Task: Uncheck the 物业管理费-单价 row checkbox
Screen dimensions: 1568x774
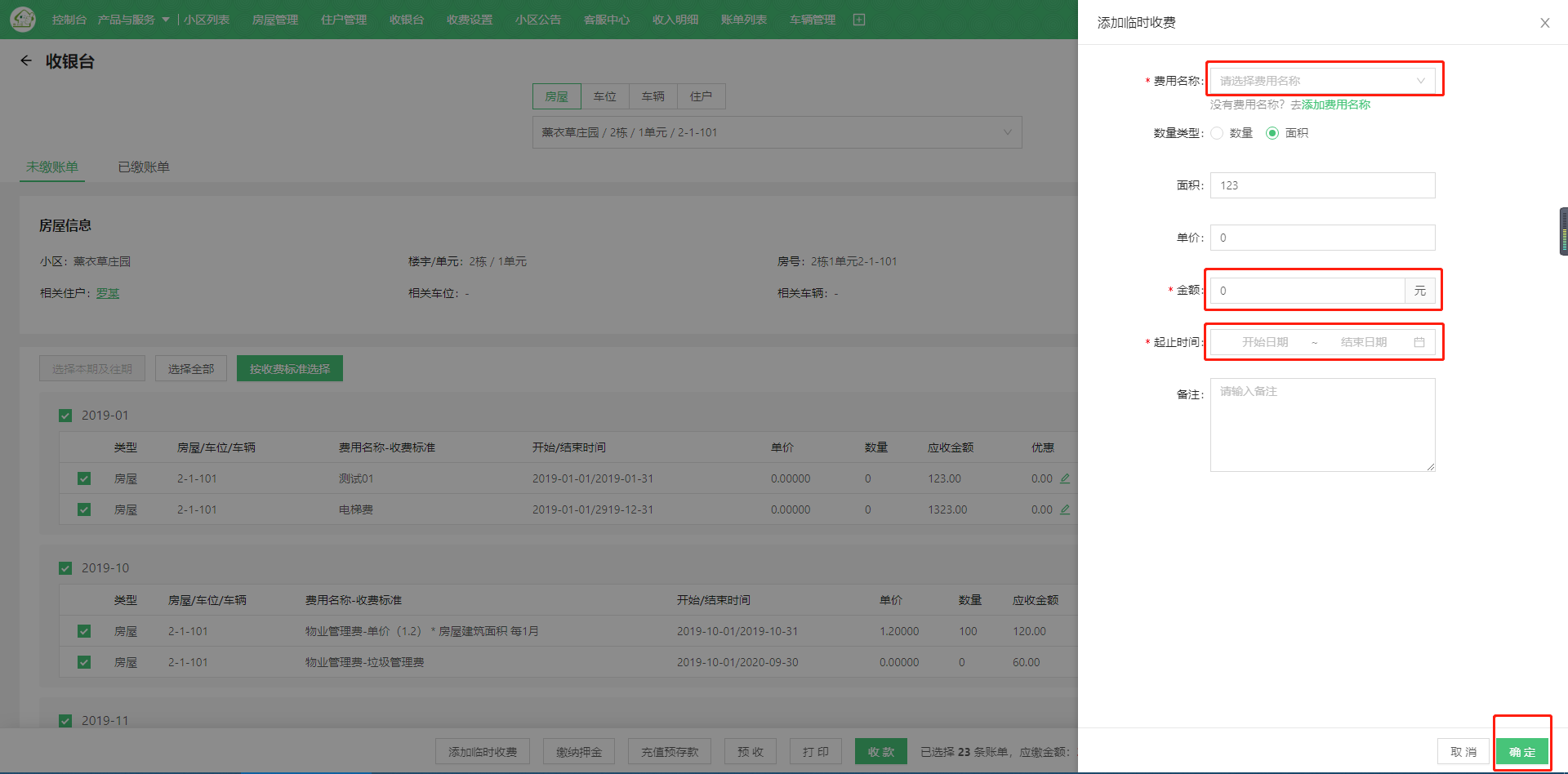Action: tap(84, 631)
